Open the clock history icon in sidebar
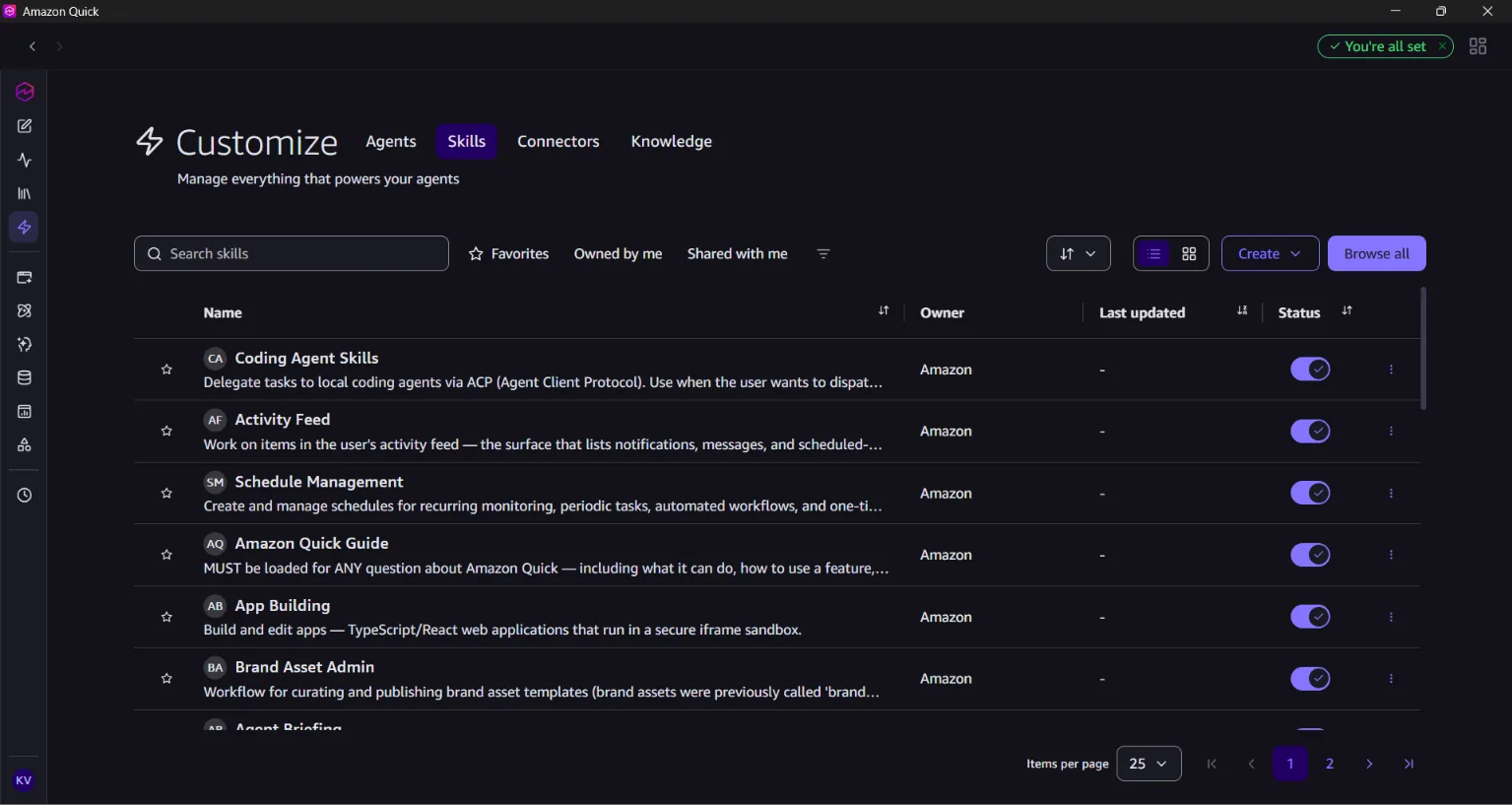This screenshot has height=805, width=1512. pyautogui.click(x=25, y=496)
